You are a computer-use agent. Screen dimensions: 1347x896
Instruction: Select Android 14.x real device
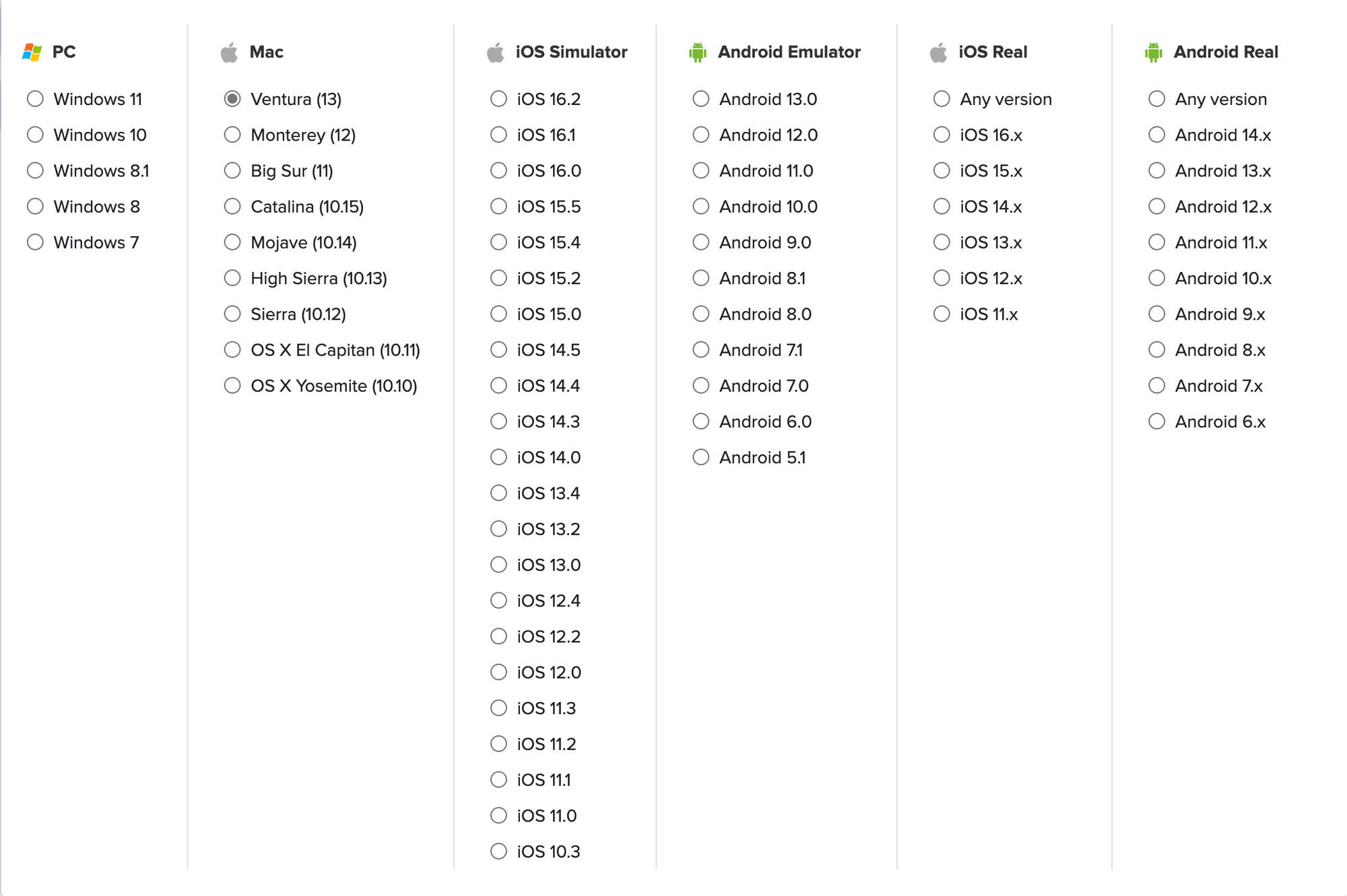coord(1156,135)
